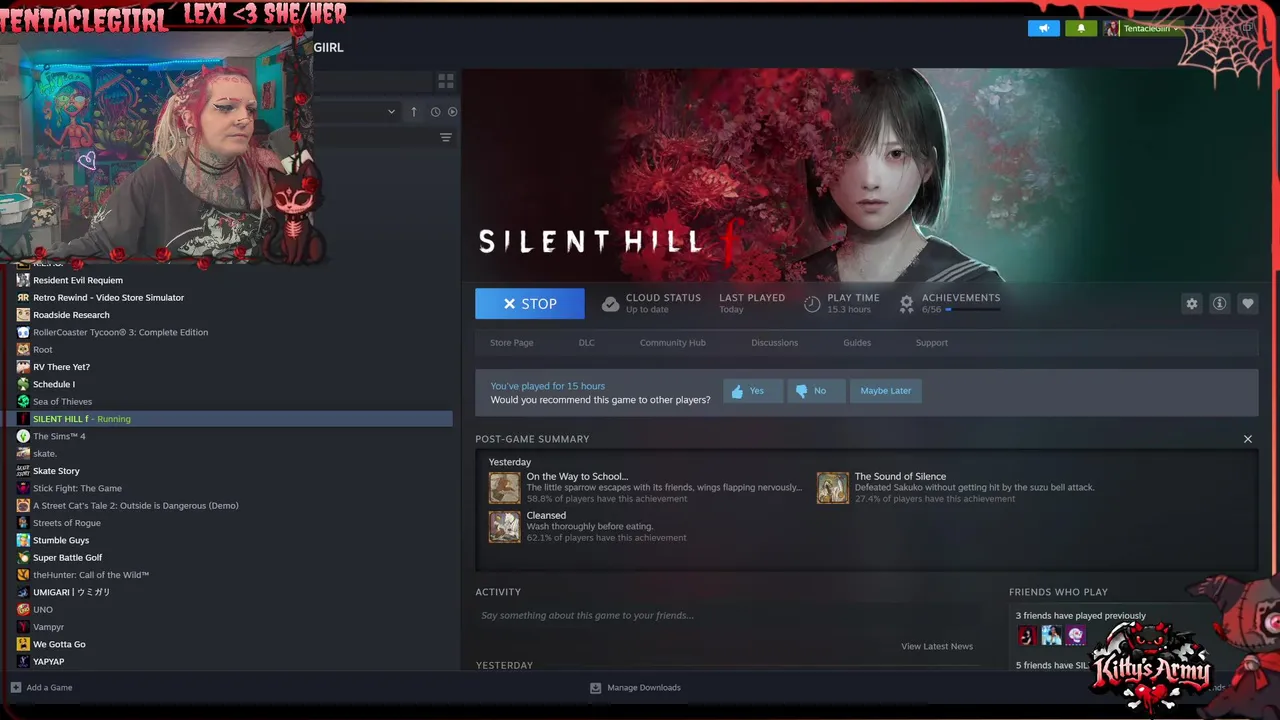Open the Guides tab
The width and height of the screenshot is (1280, 720).
[x=857, y=343]
